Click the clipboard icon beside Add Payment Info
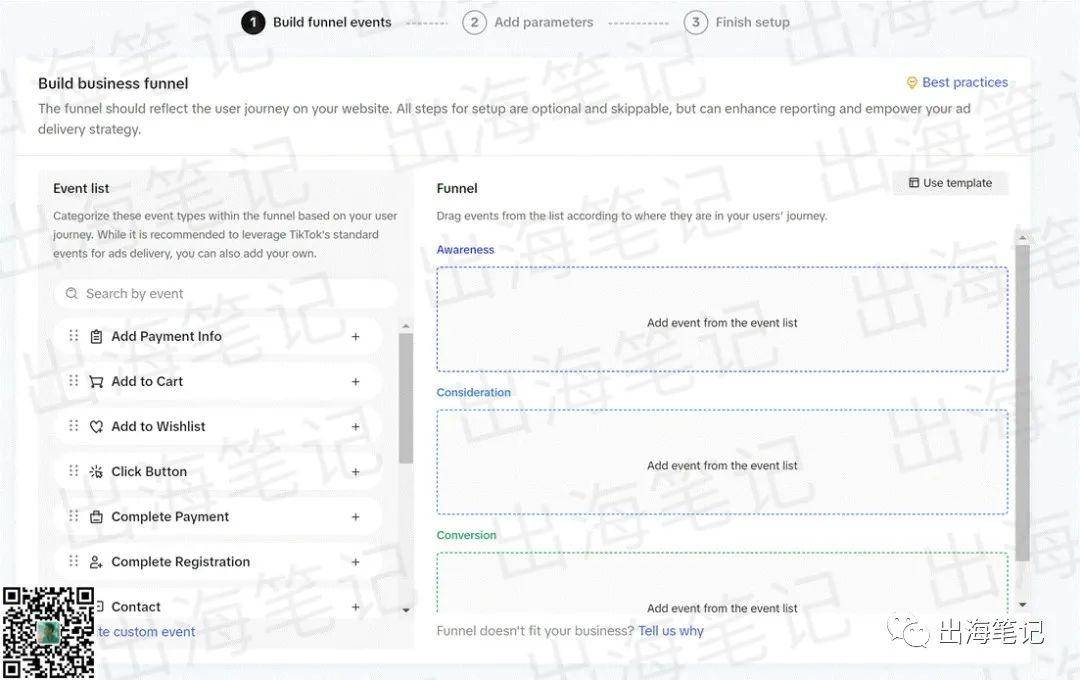The height and width of the screenshot is (680, 1080). point(96,337)
